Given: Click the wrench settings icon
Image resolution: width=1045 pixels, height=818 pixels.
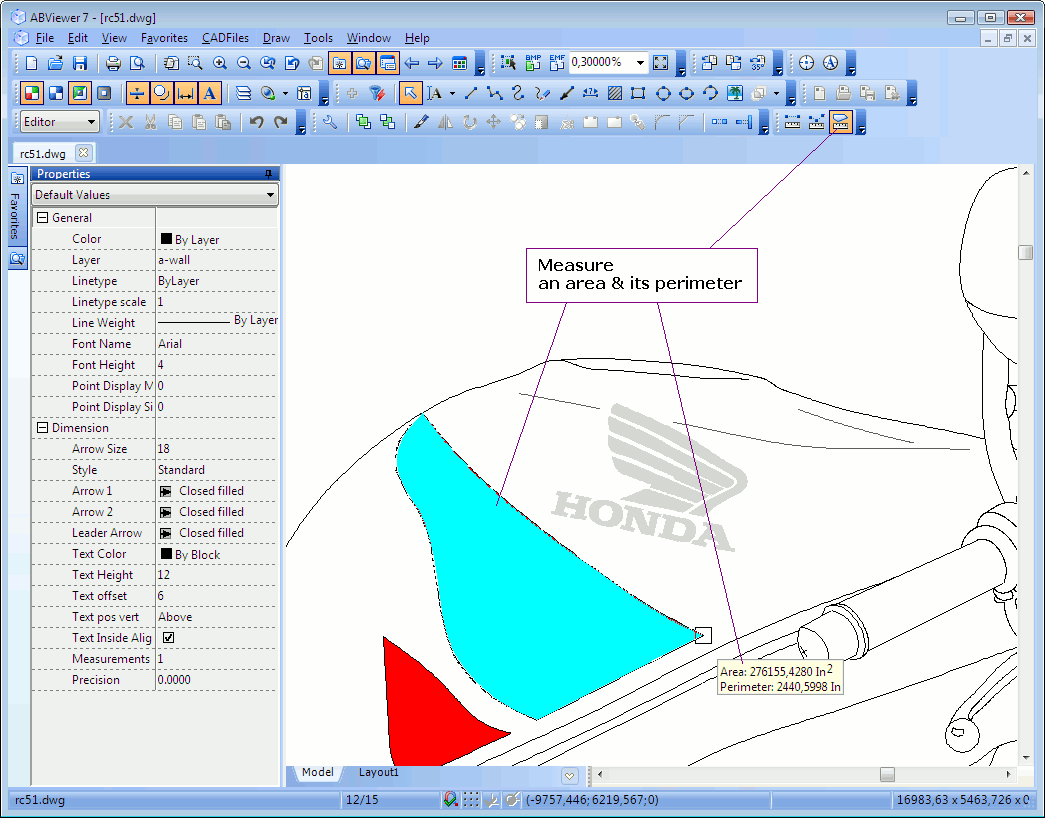Looking at the screenshot, I should (330, 122).
